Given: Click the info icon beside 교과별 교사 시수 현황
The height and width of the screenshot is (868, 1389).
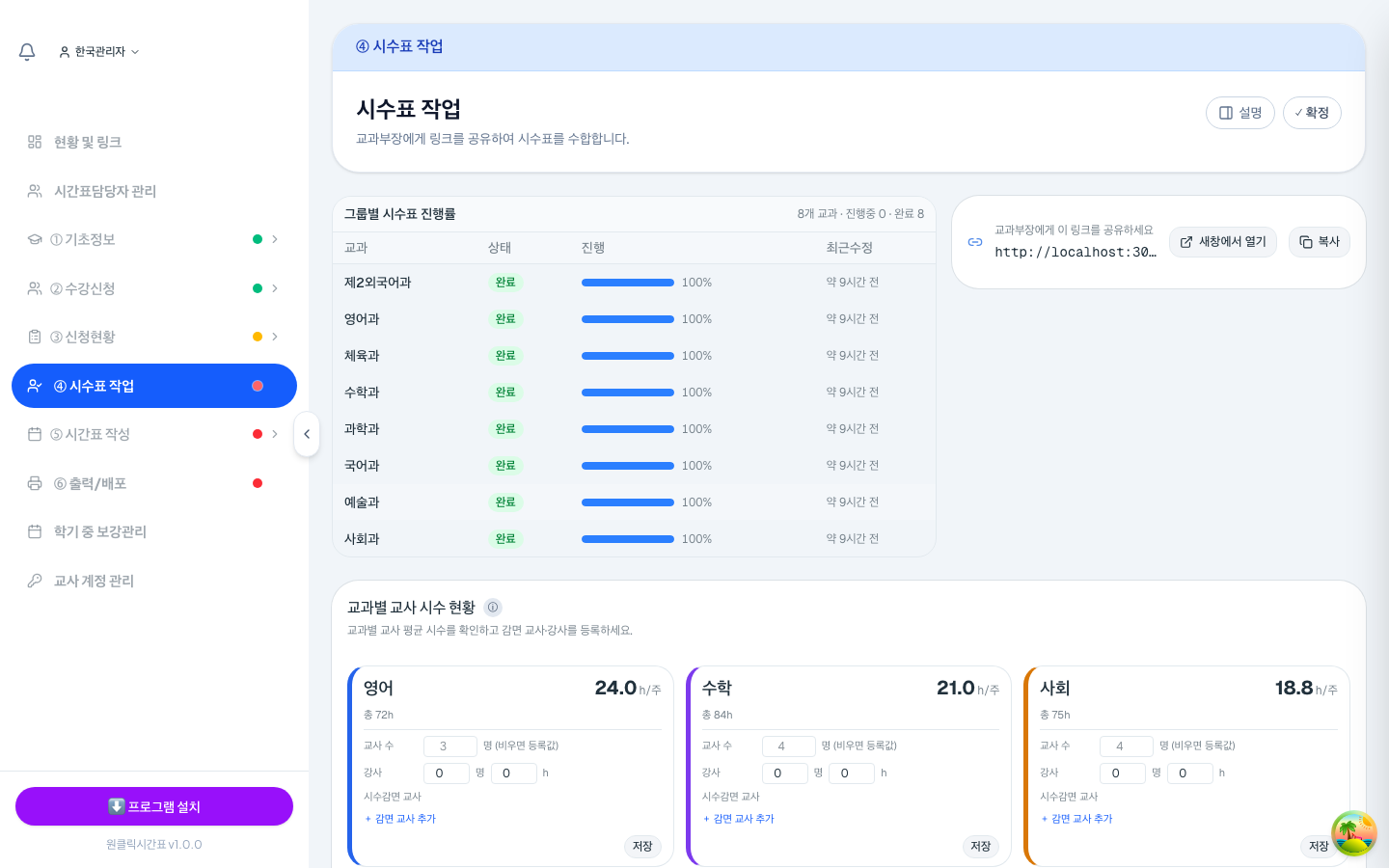Looking at the screenshot, I should coord(493,608).
